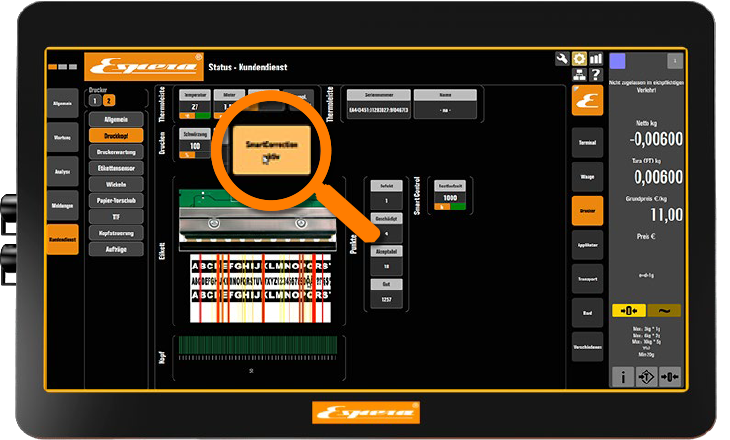
Task: Select printer 1 under Drucker
Action: pyautogui.click(x=94, y=100)
